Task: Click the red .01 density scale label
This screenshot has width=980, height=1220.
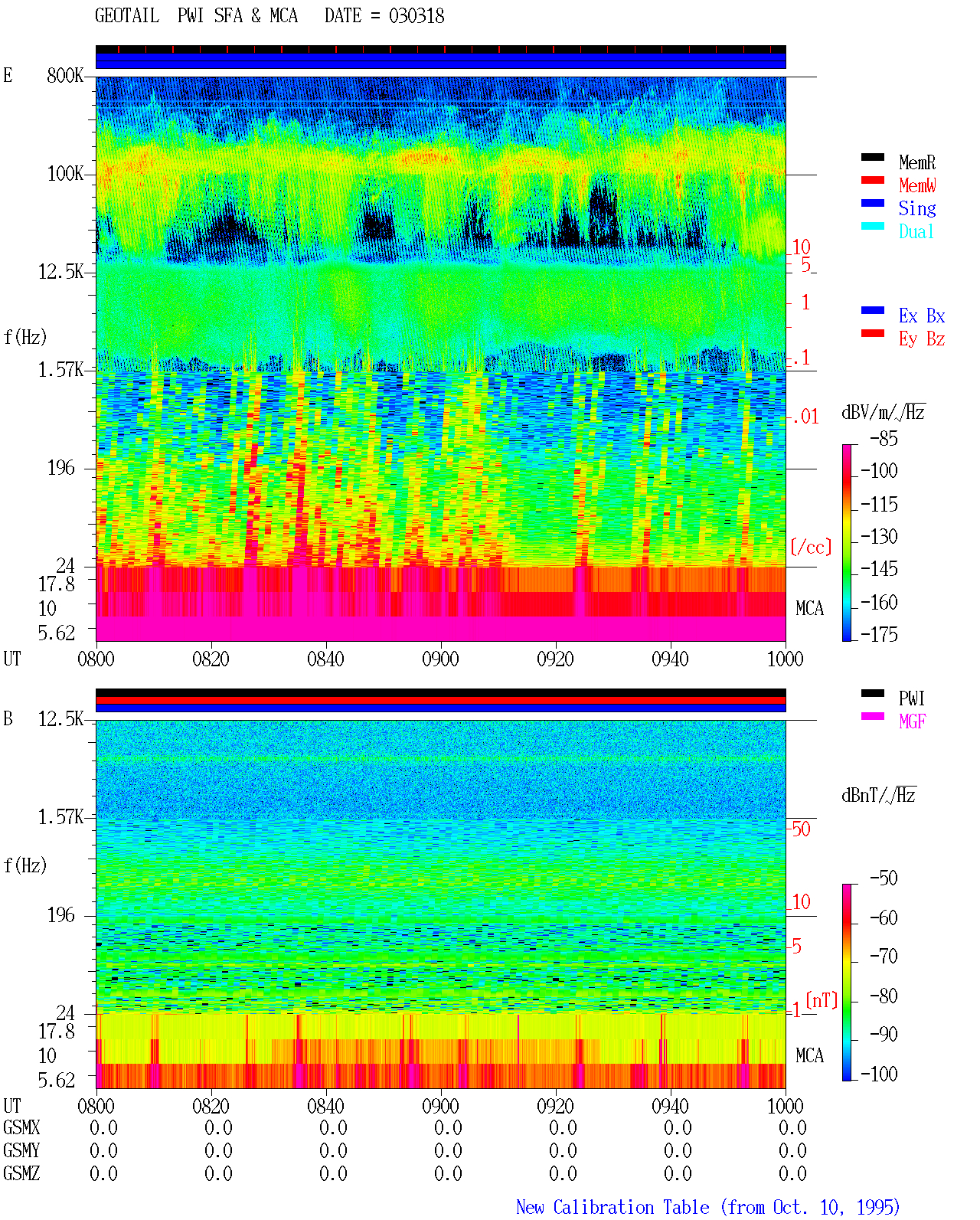Action: click(805, 417)
